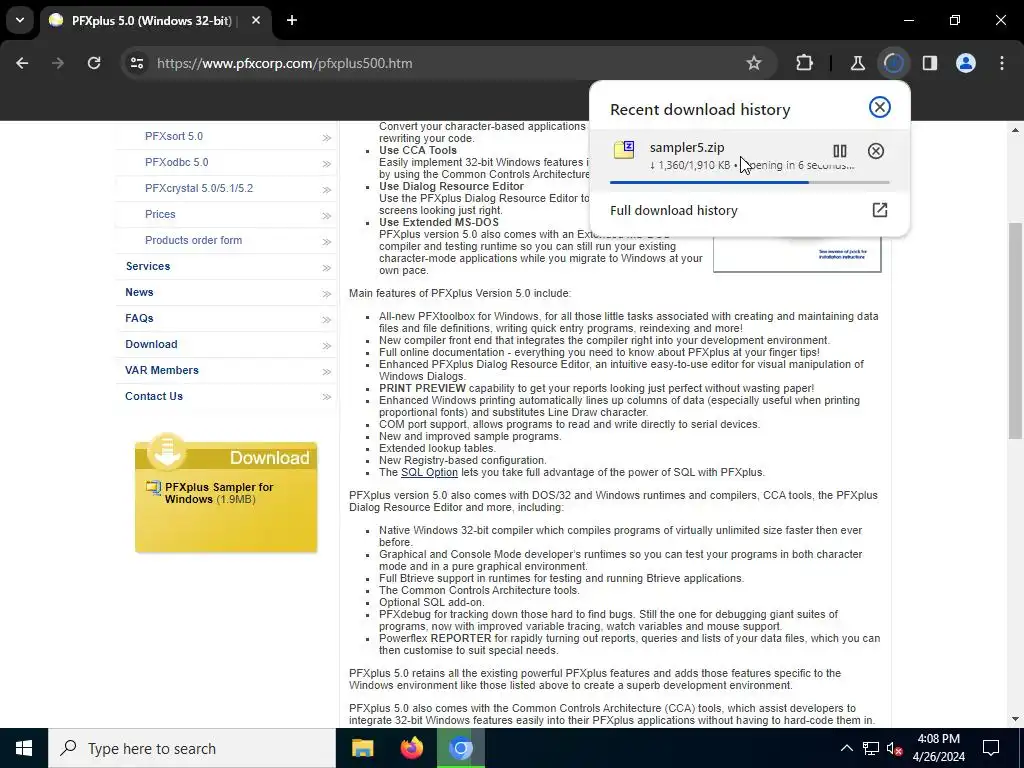The height and width of the screenshot is (768, 1024).
Task: Open the Extensions puzzle icon
Action: 805,63
